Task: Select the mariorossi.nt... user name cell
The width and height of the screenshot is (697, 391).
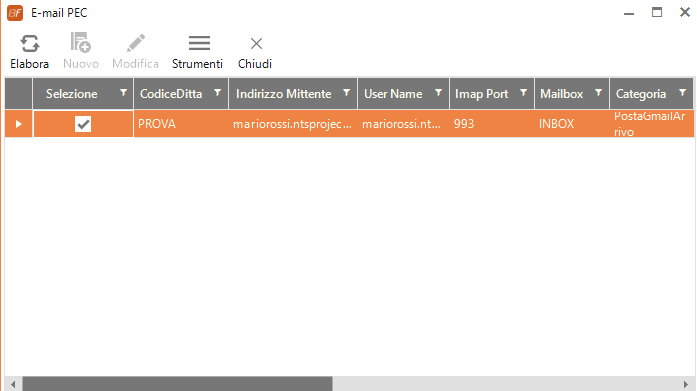Action: (404, 124)
